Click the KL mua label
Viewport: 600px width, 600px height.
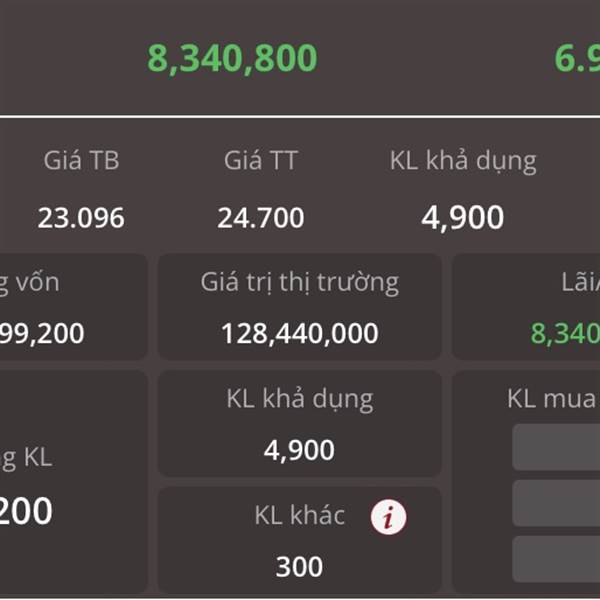click(552, 399)
